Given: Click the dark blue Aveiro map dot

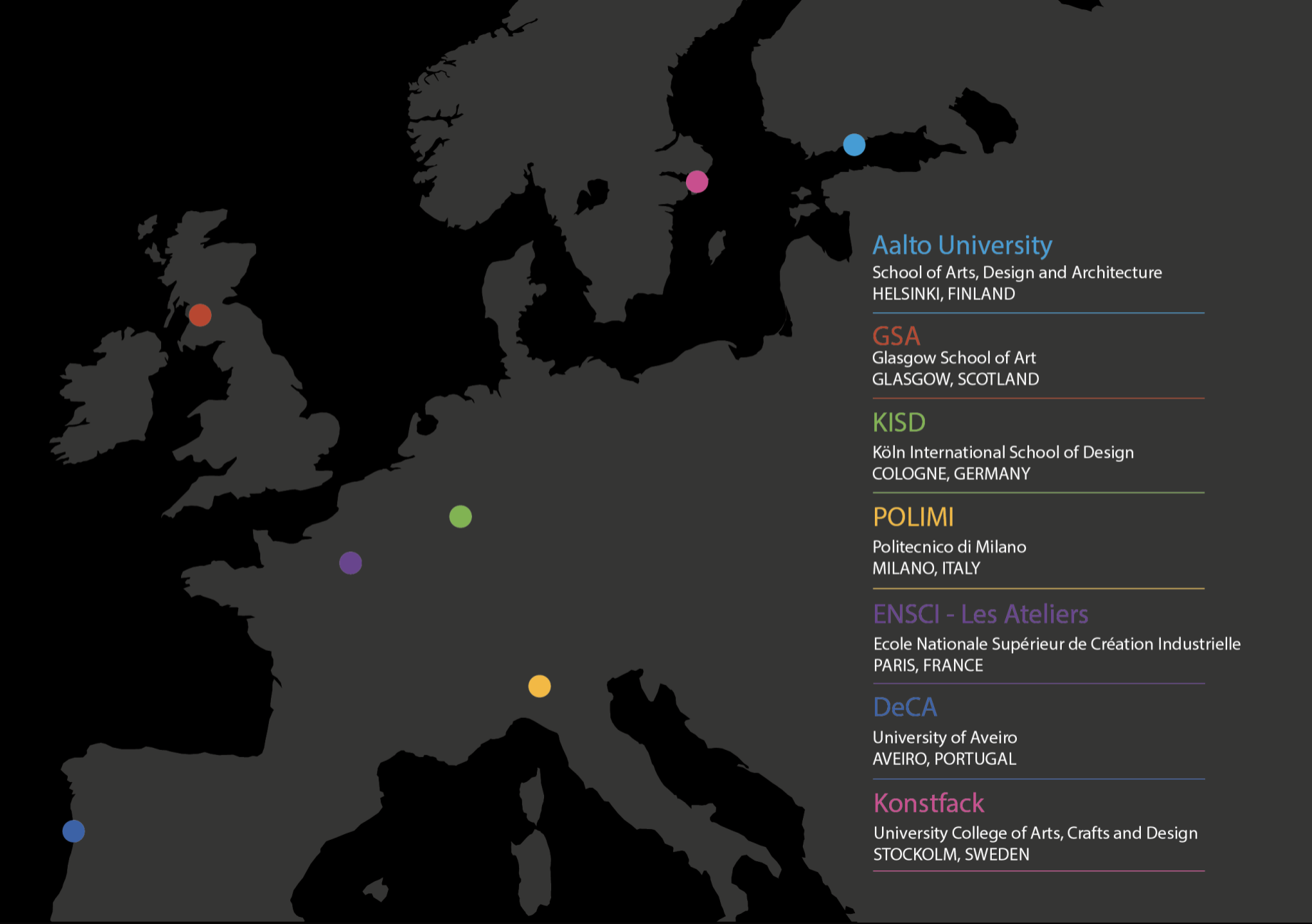Looking at the screenshot, I should [73, 831].
